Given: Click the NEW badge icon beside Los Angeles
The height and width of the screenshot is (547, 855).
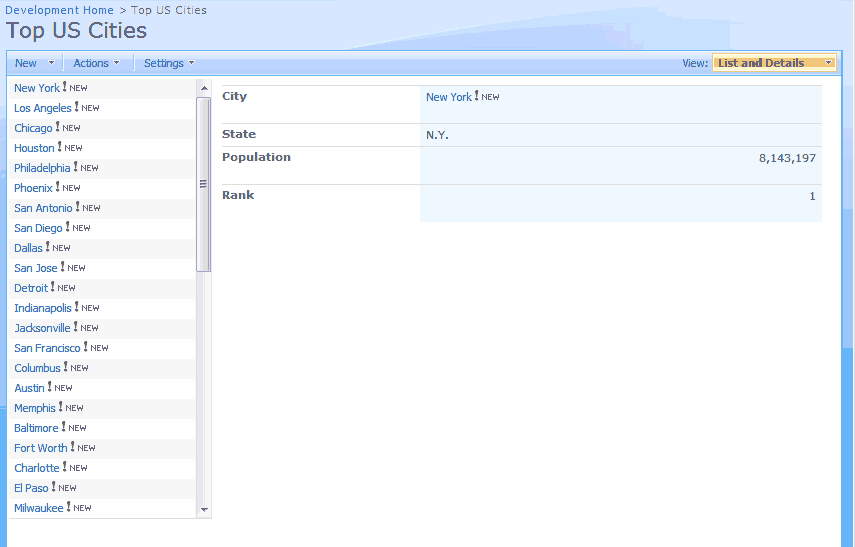Looking at the screenshot, I should [87, 108].
